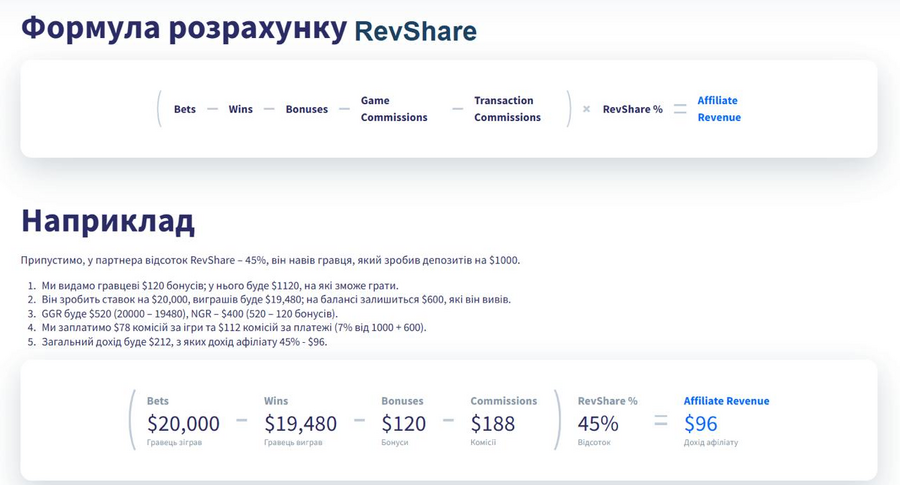Click the 'Гравець виграв' caption
Screen dimensions: 900x485
293,443
